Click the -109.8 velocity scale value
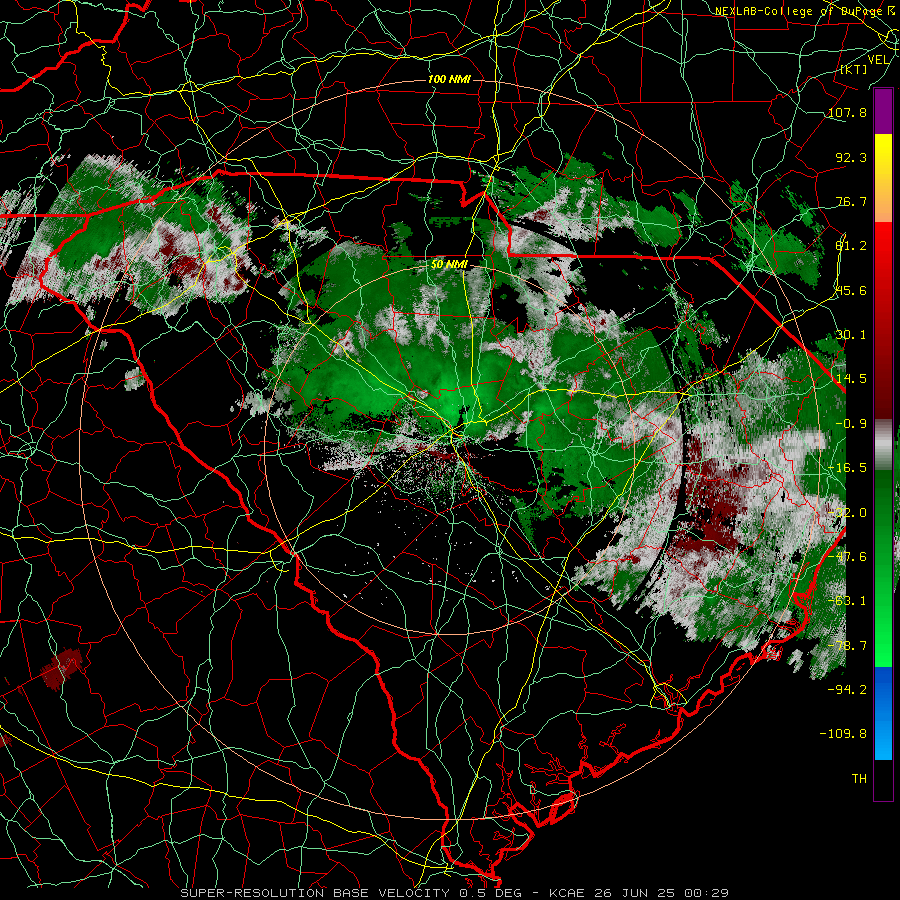The width and height of the screenshot is (900, 900). (x=843, y=734)
